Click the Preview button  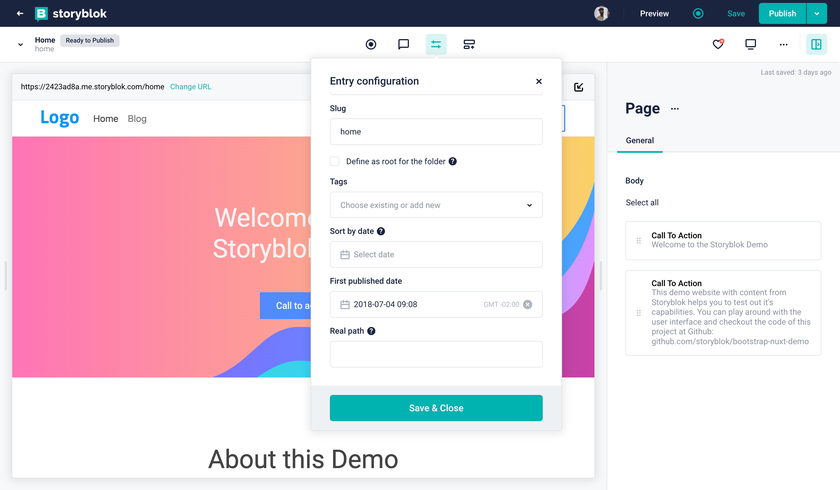click(x=654, y=13)
